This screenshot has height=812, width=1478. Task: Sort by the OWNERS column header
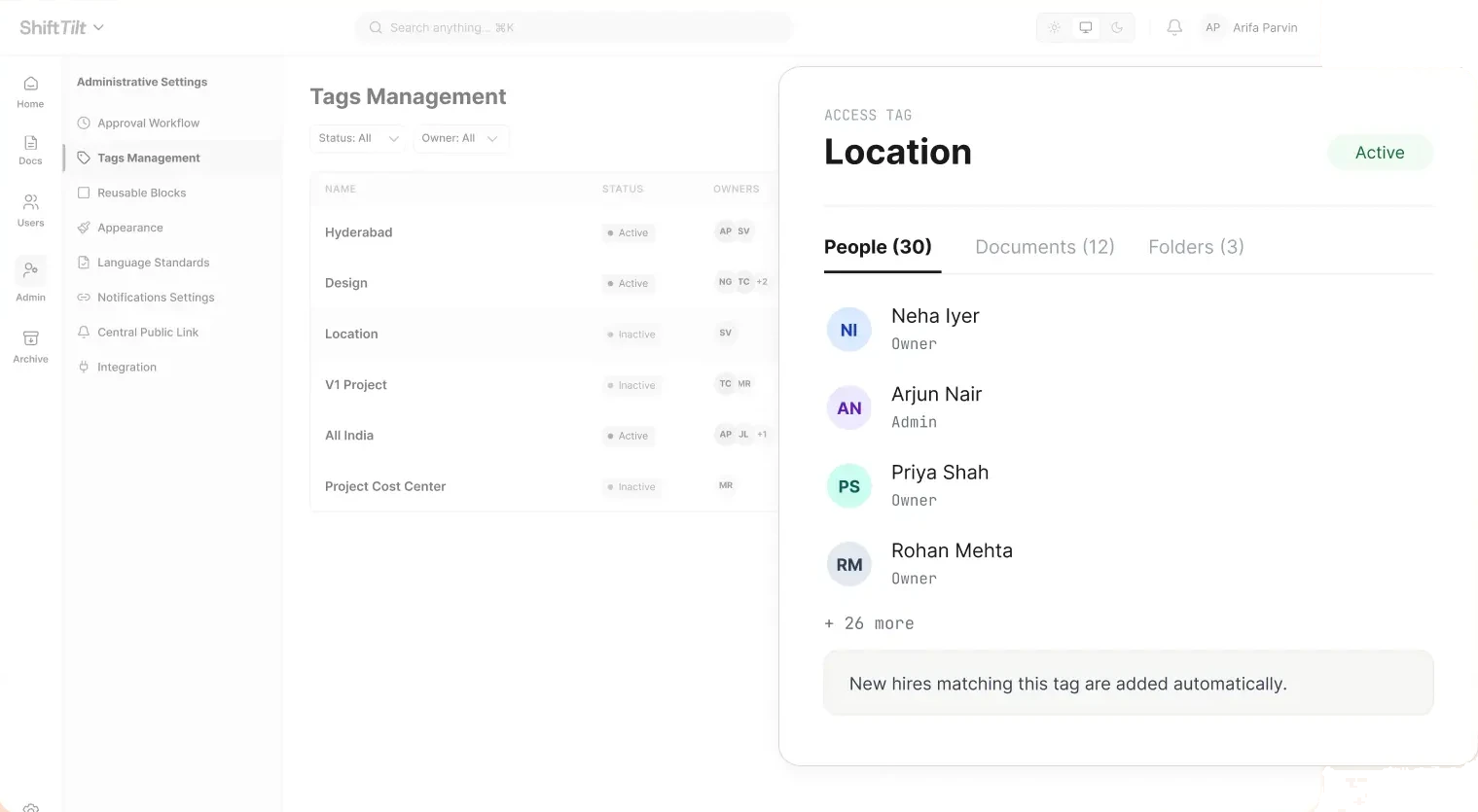[737, 189]
